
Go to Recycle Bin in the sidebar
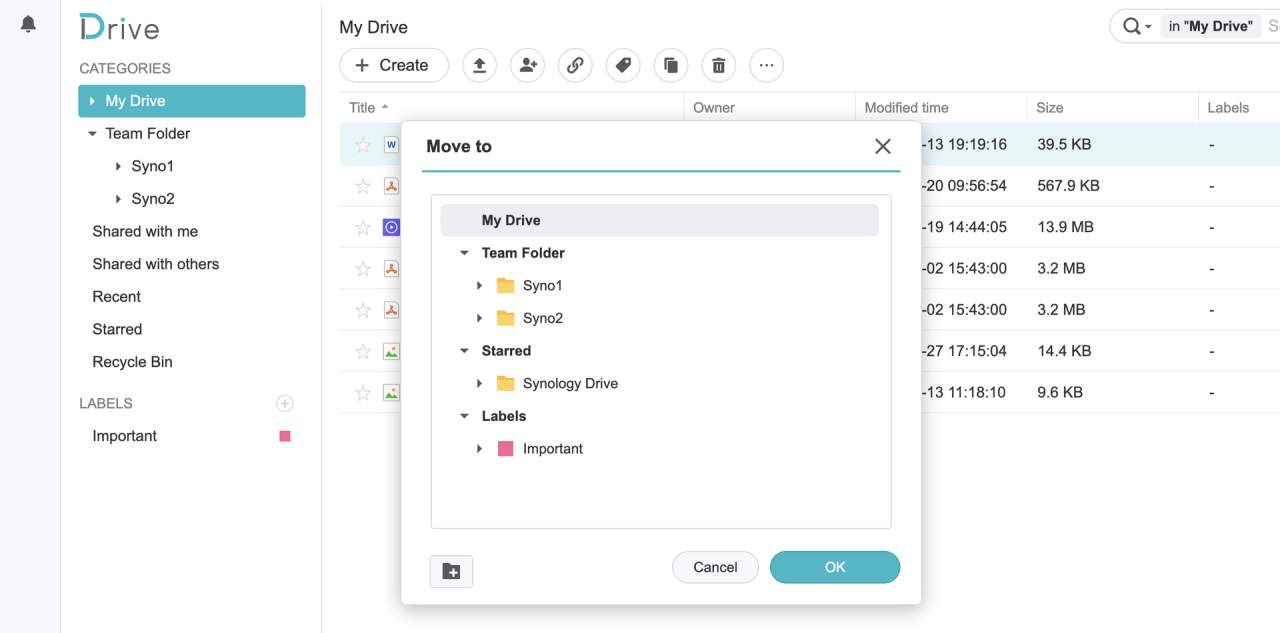[132, 362]
